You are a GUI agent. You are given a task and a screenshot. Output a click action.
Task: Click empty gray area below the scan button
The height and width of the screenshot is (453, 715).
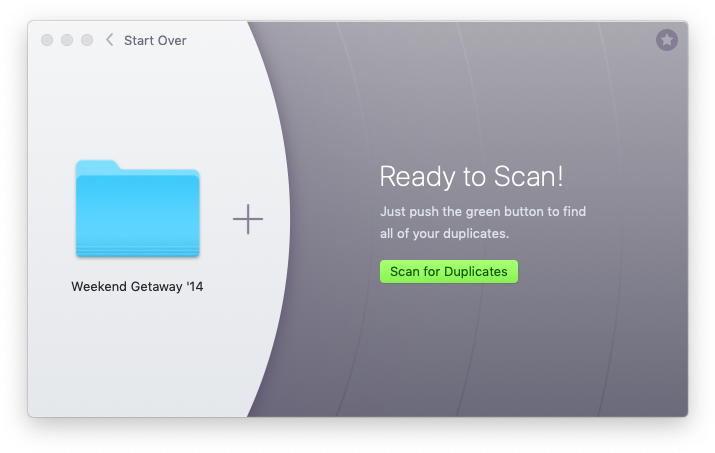[x=450, y=350]
